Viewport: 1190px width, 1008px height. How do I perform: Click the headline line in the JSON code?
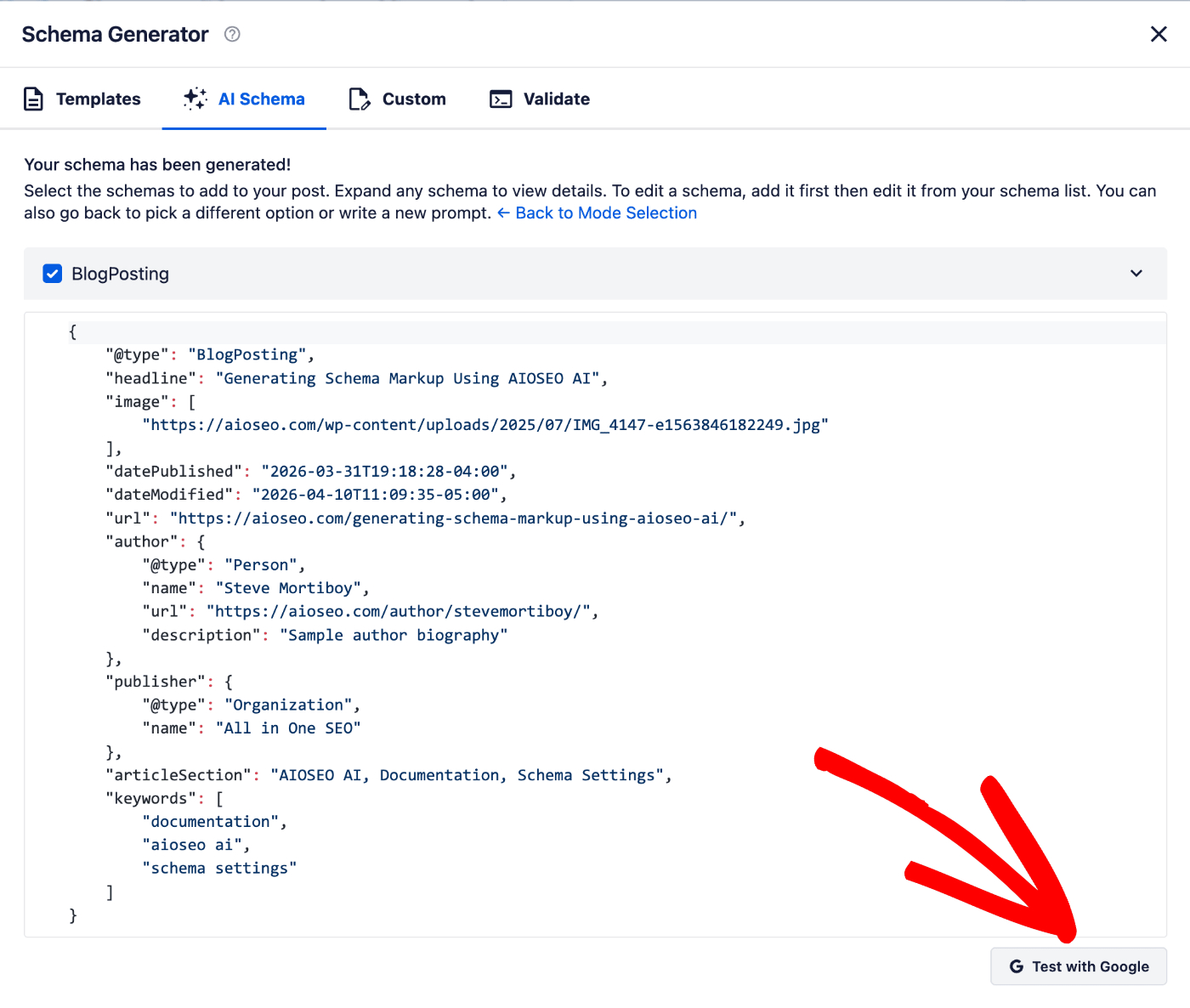(x=357, y=378)
